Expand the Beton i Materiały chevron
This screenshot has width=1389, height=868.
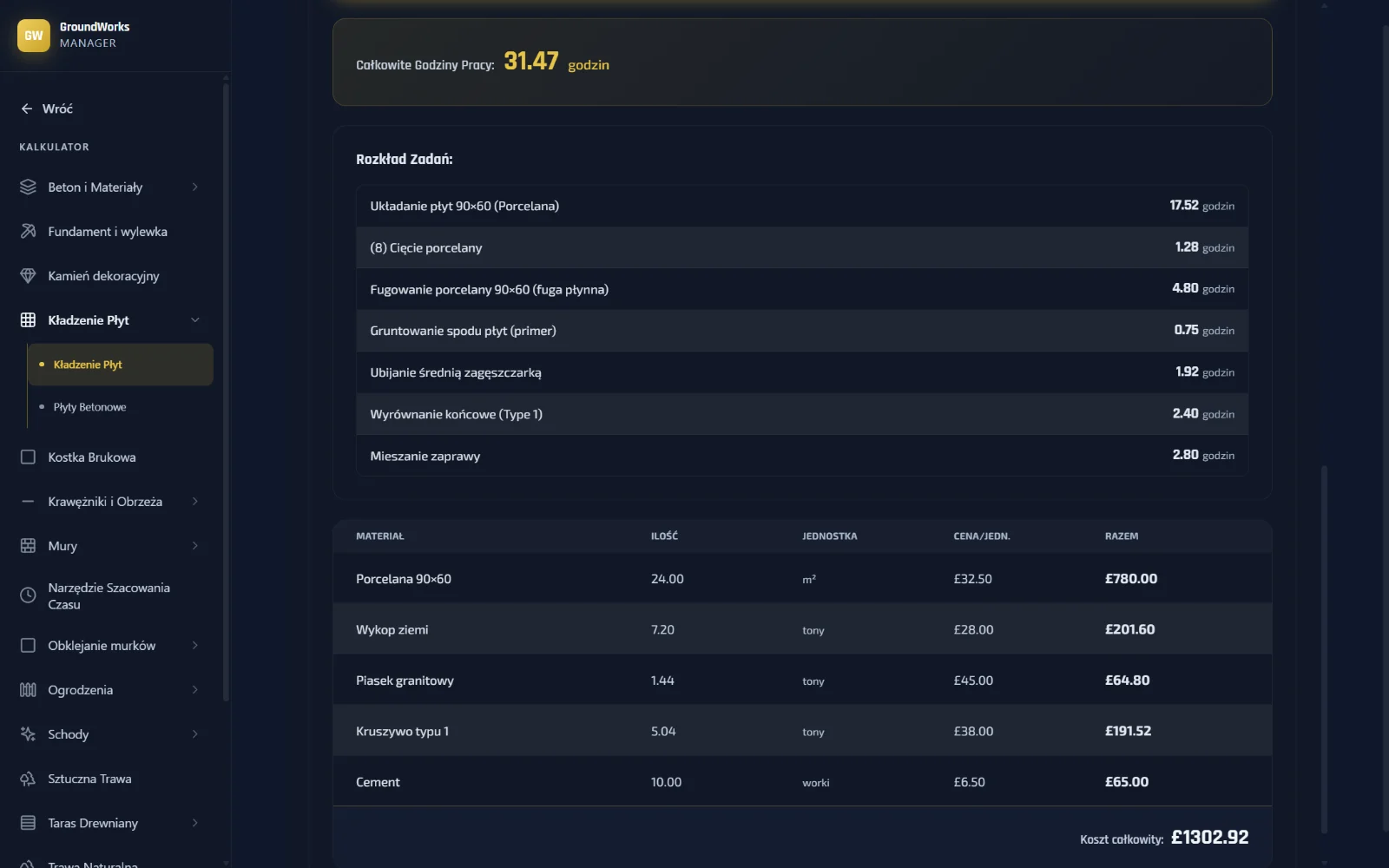click(194, 187)
